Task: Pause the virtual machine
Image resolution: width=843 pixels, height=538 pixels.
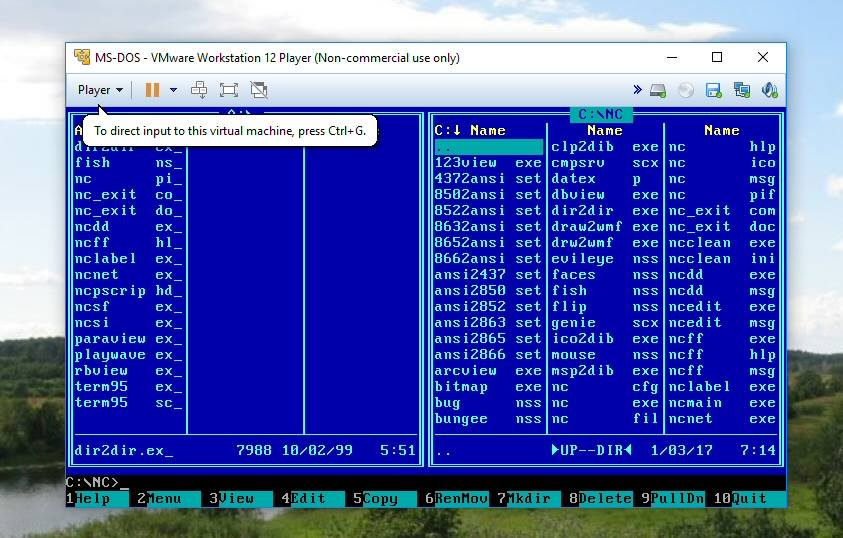Action: (153, 90)
